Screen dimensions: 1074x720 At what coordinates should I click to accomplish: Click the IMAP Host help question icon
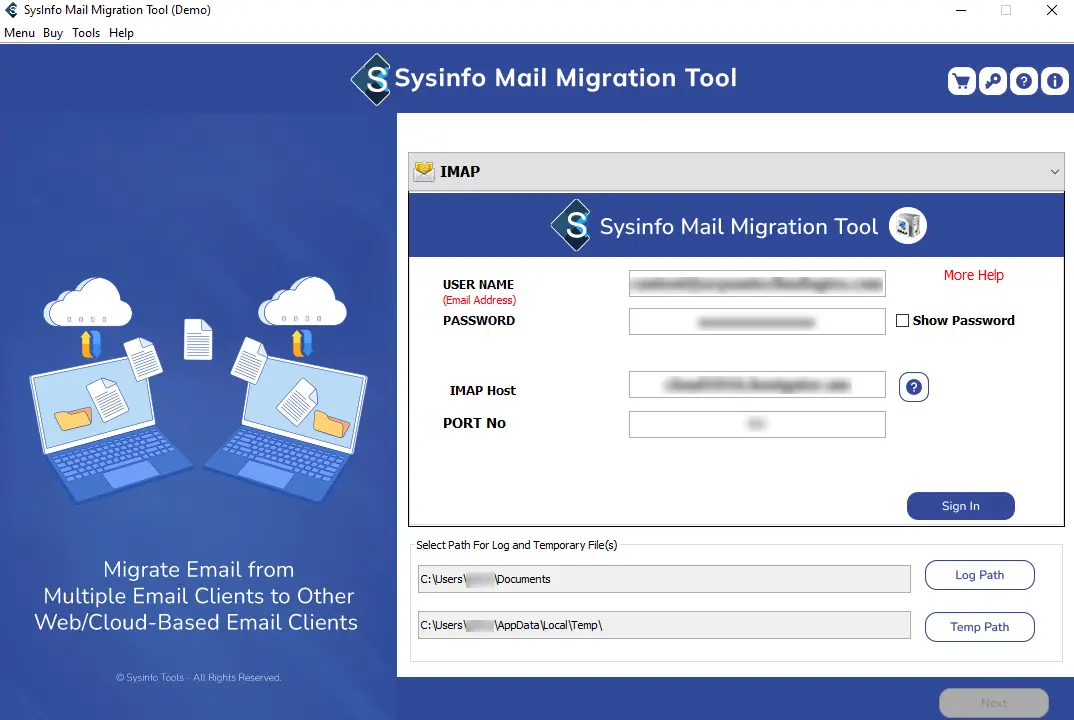point(914,387)
